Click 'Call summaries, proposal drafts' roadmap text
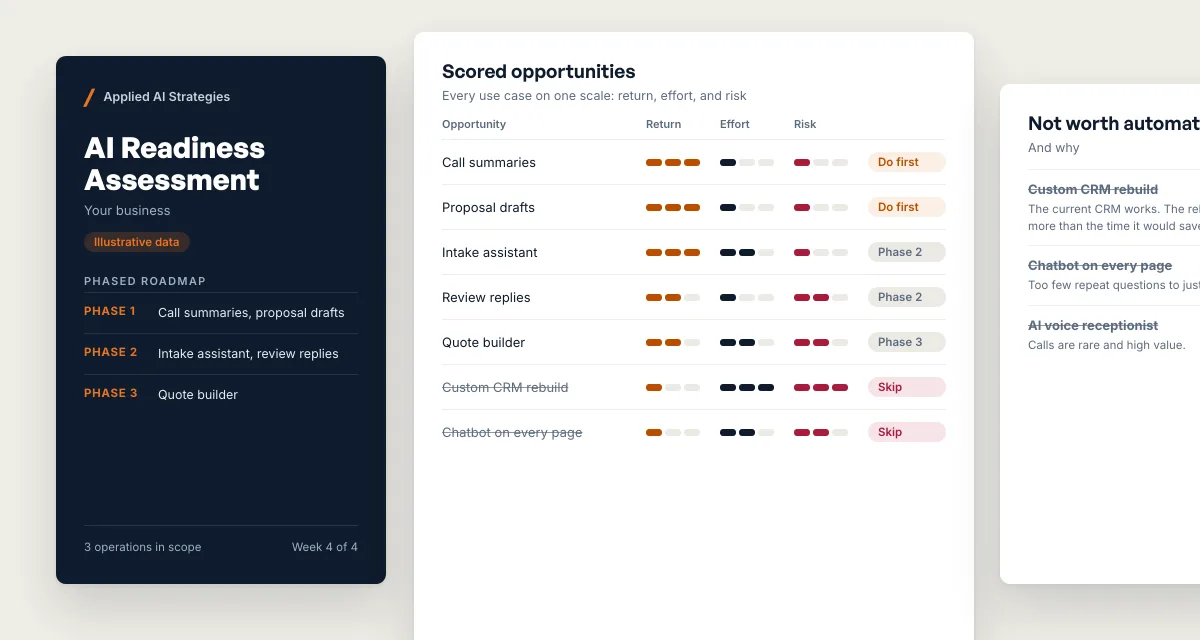Image resolution: width=1200 pixels, height=640 pixels. coord(251,313)
